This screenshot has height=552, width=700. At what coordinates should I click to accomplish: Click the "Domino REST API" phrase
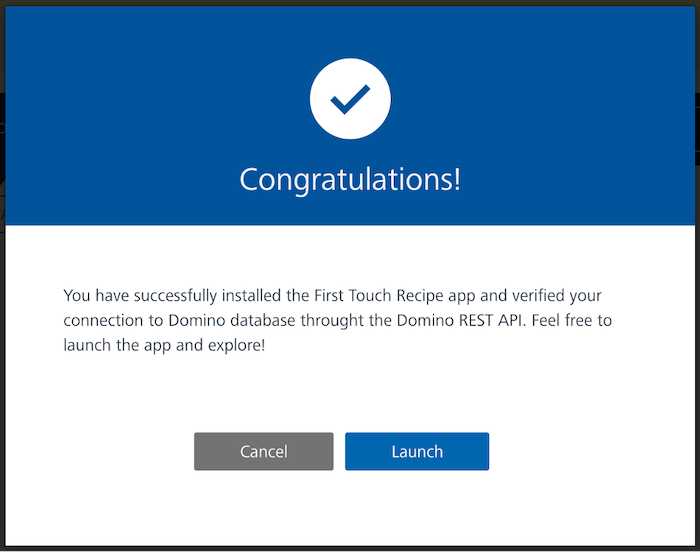point(459,320)
